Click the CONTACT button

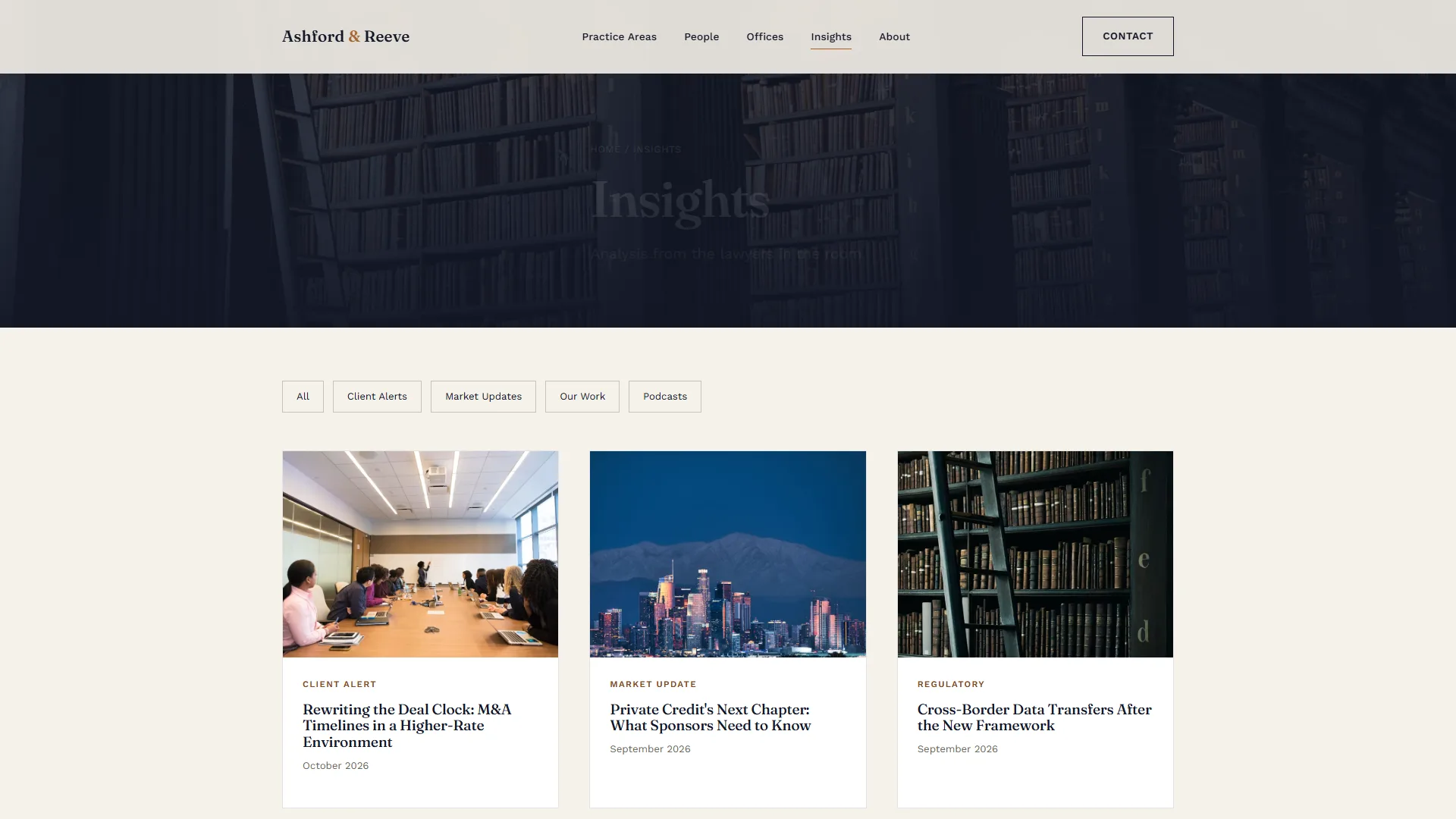(1128, 36)
